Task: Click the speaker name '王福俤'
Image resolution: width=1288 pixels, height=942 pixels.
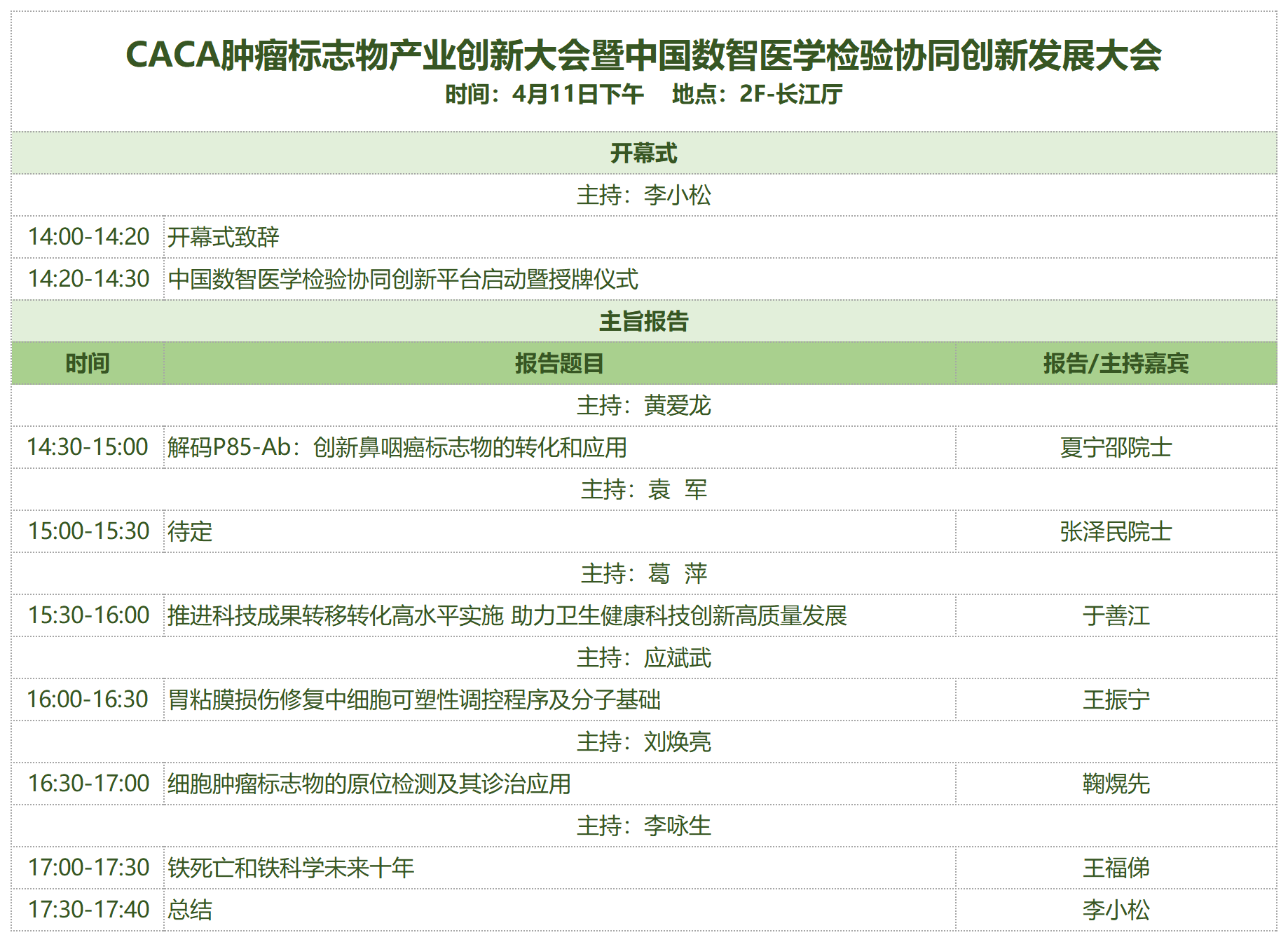Action: tap(1116, 868)
